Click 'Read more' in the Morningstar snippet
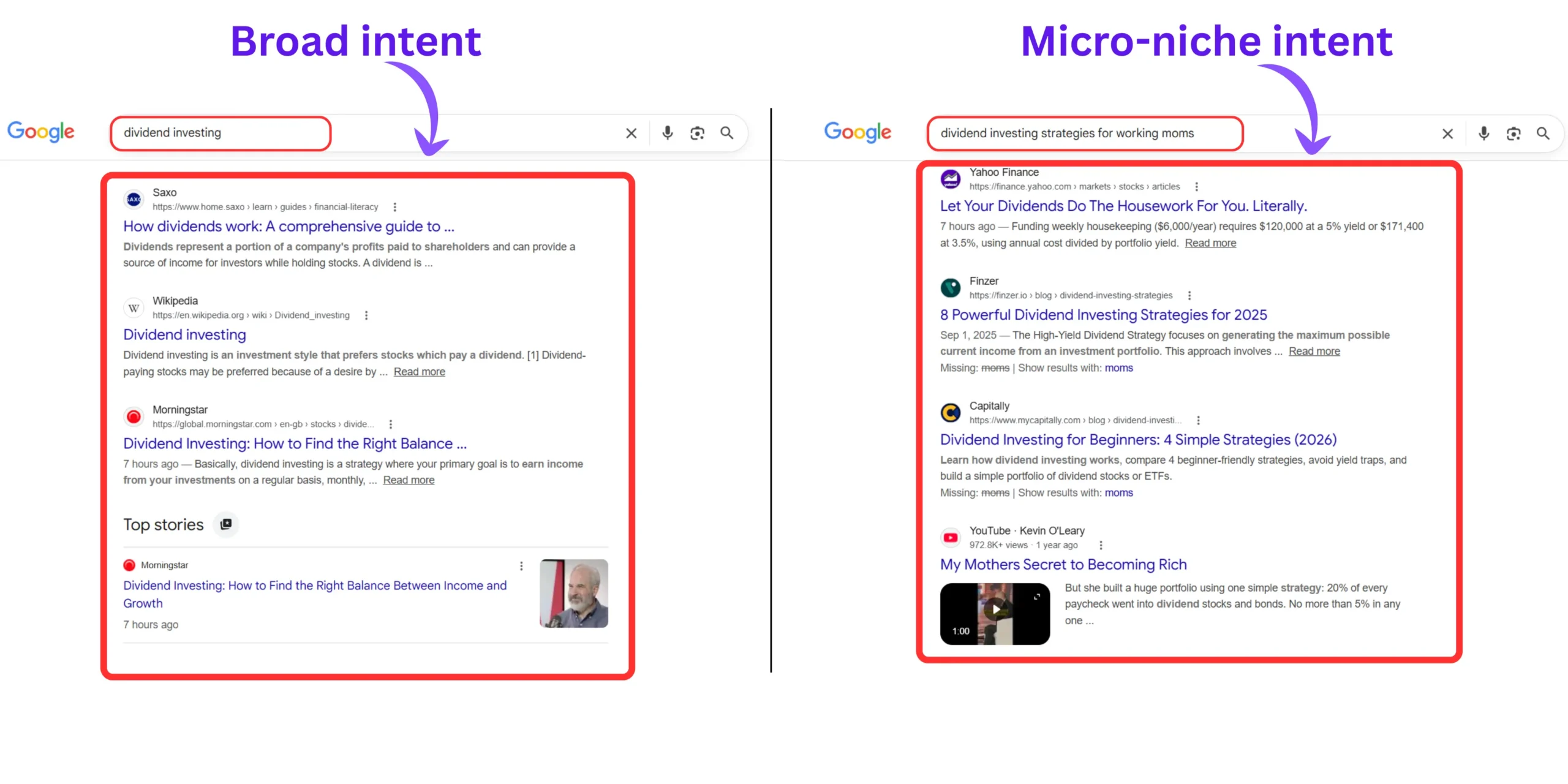Image resolution: width=1568 pixels, height=784 pixels. 409,480
